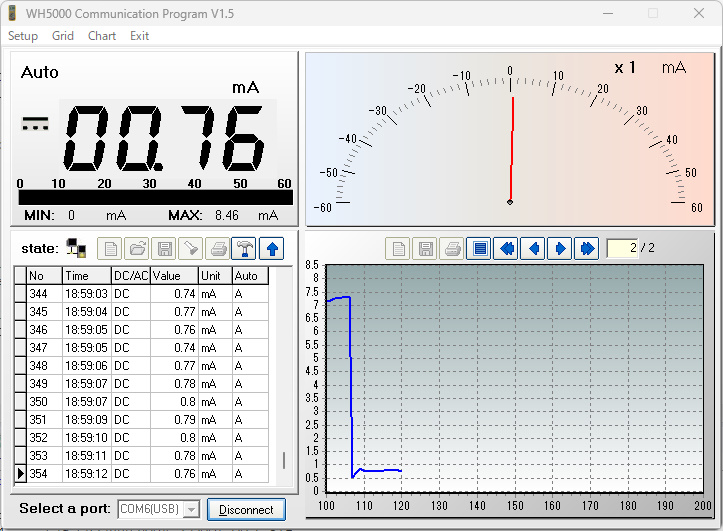
Task: Go to next chart page
Action: tap(560, 248)
